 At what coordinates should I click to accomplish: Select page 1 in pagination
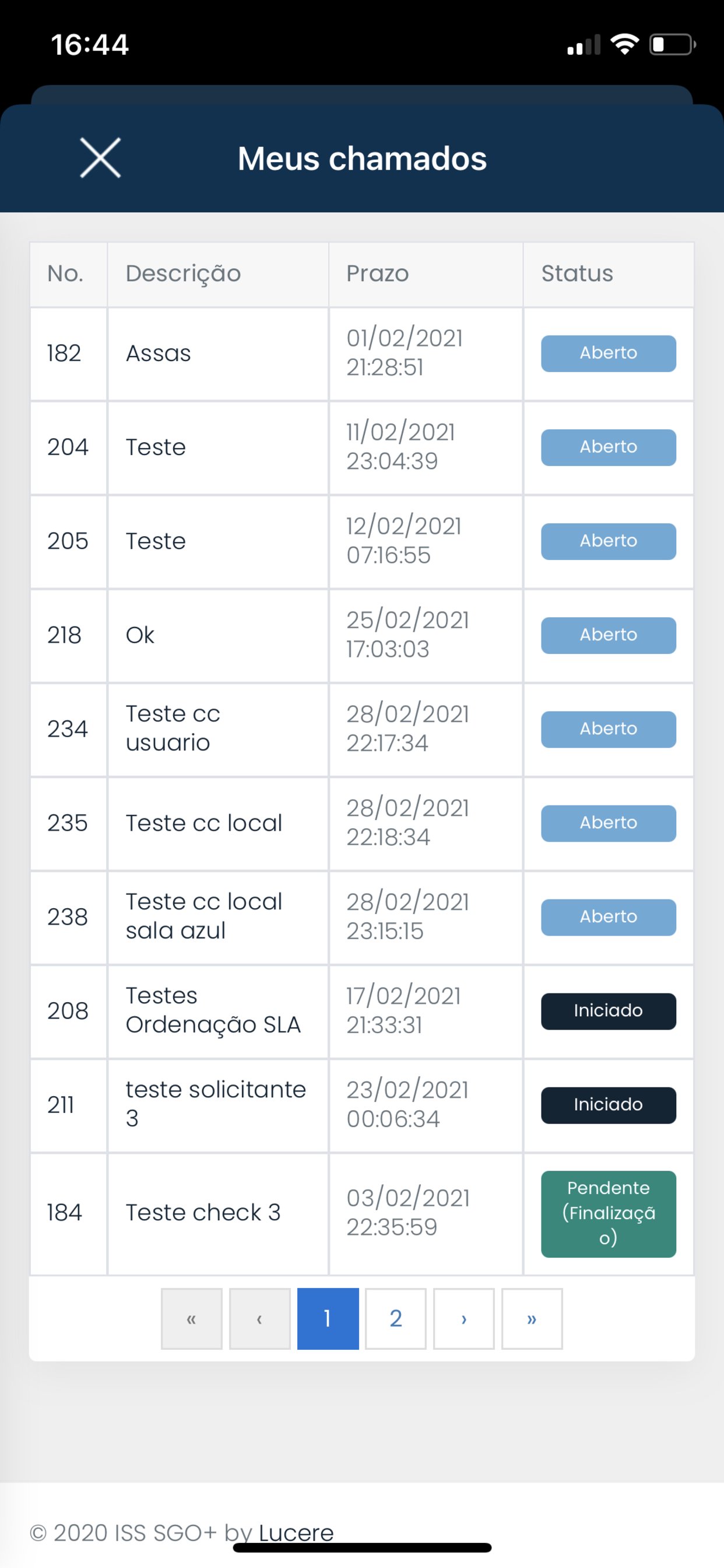[x=328, y=1318]
